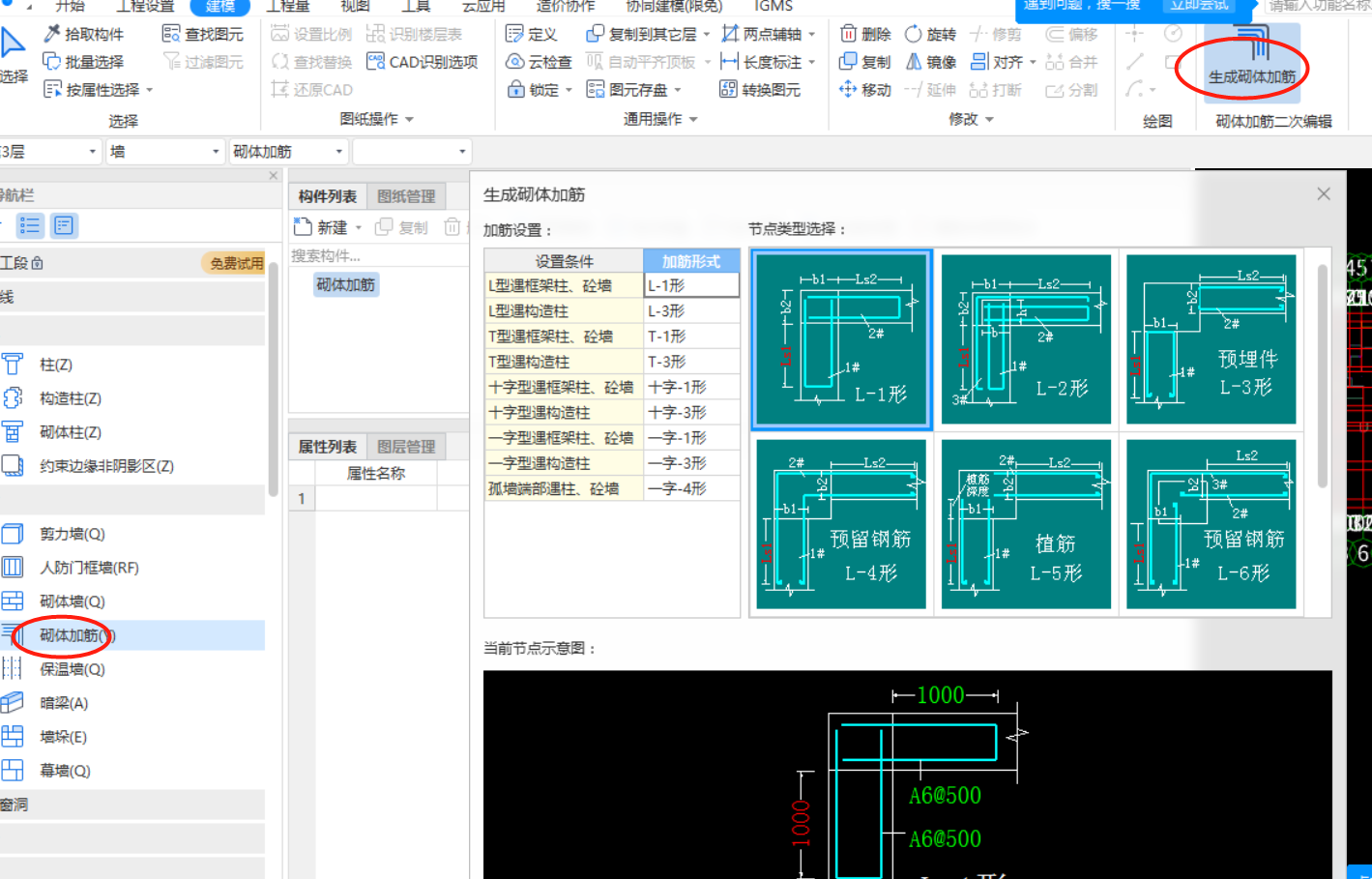Click the 搜索构件 search field
The width and height of the screenshot is (1372, 879).
coord(379,256)
